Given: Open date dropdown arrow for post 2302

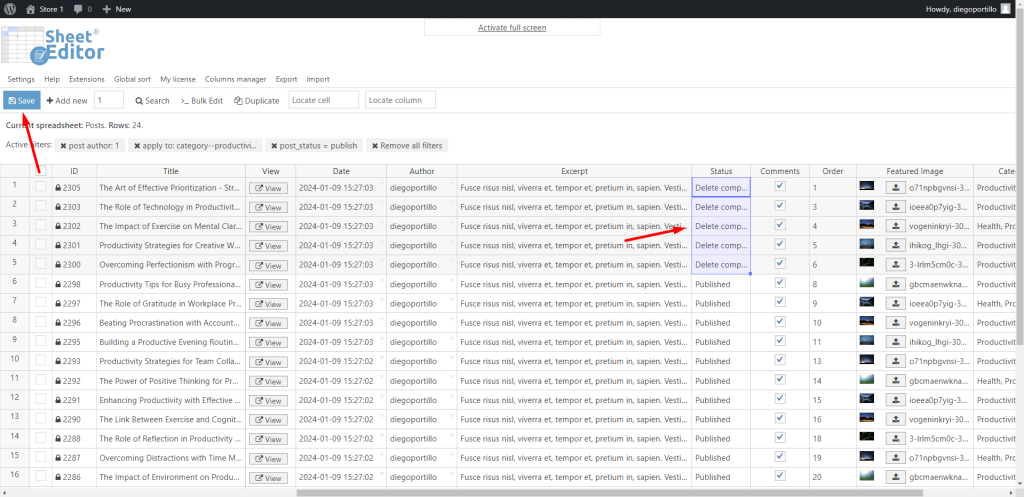Looking at the screenshot, I should pyautogui.click(x=381, y=223).
